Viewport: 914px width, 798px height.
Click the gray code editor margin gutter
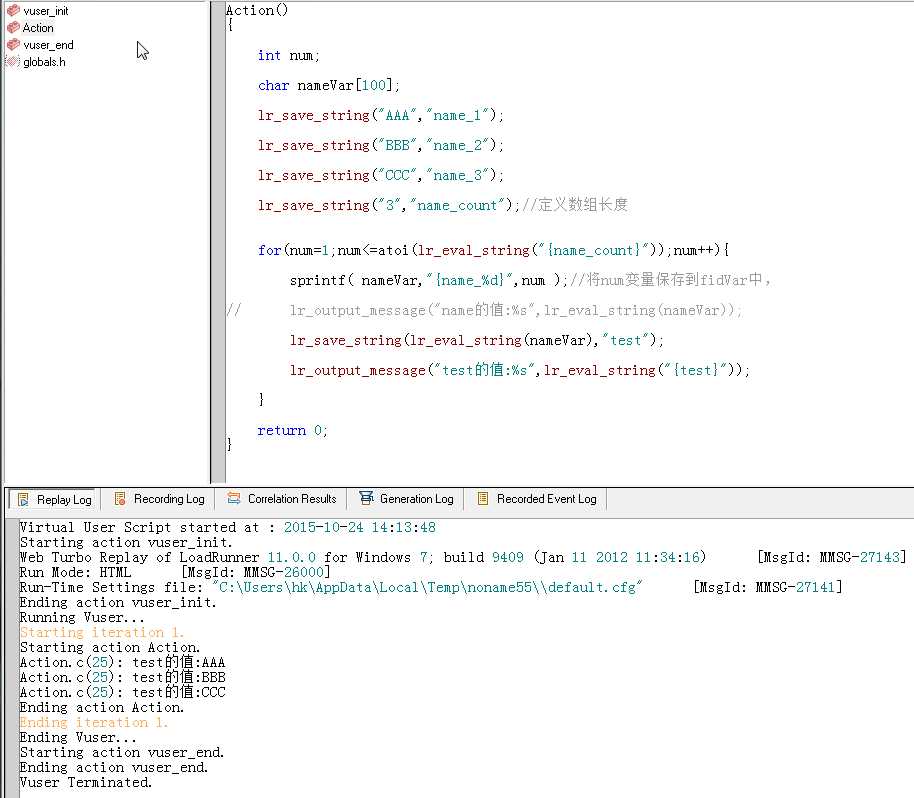tap(218, 242)
